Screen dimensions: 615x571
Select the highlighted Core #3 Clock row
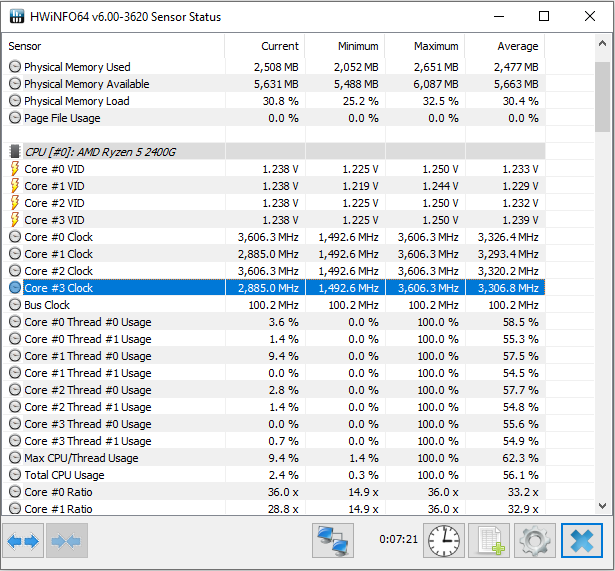point(274,288)
